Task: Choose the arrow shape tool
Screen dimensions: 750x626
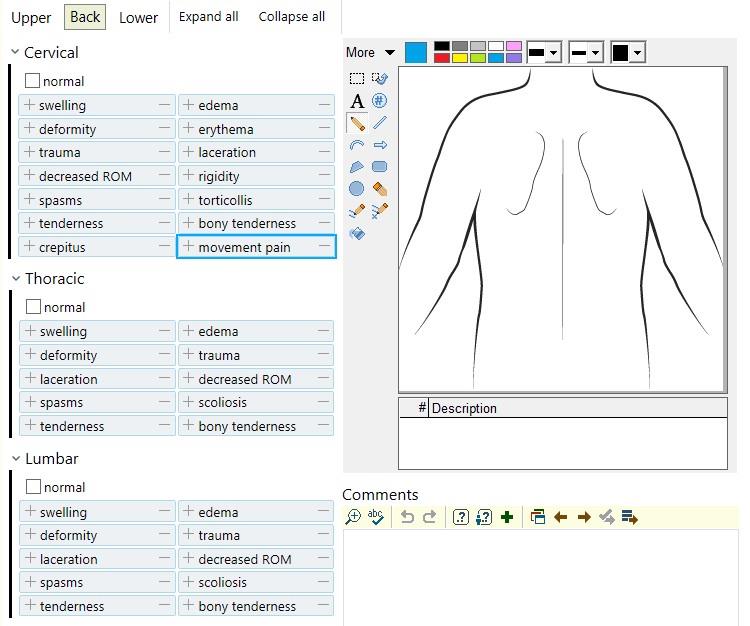Action: click(380, 145)
